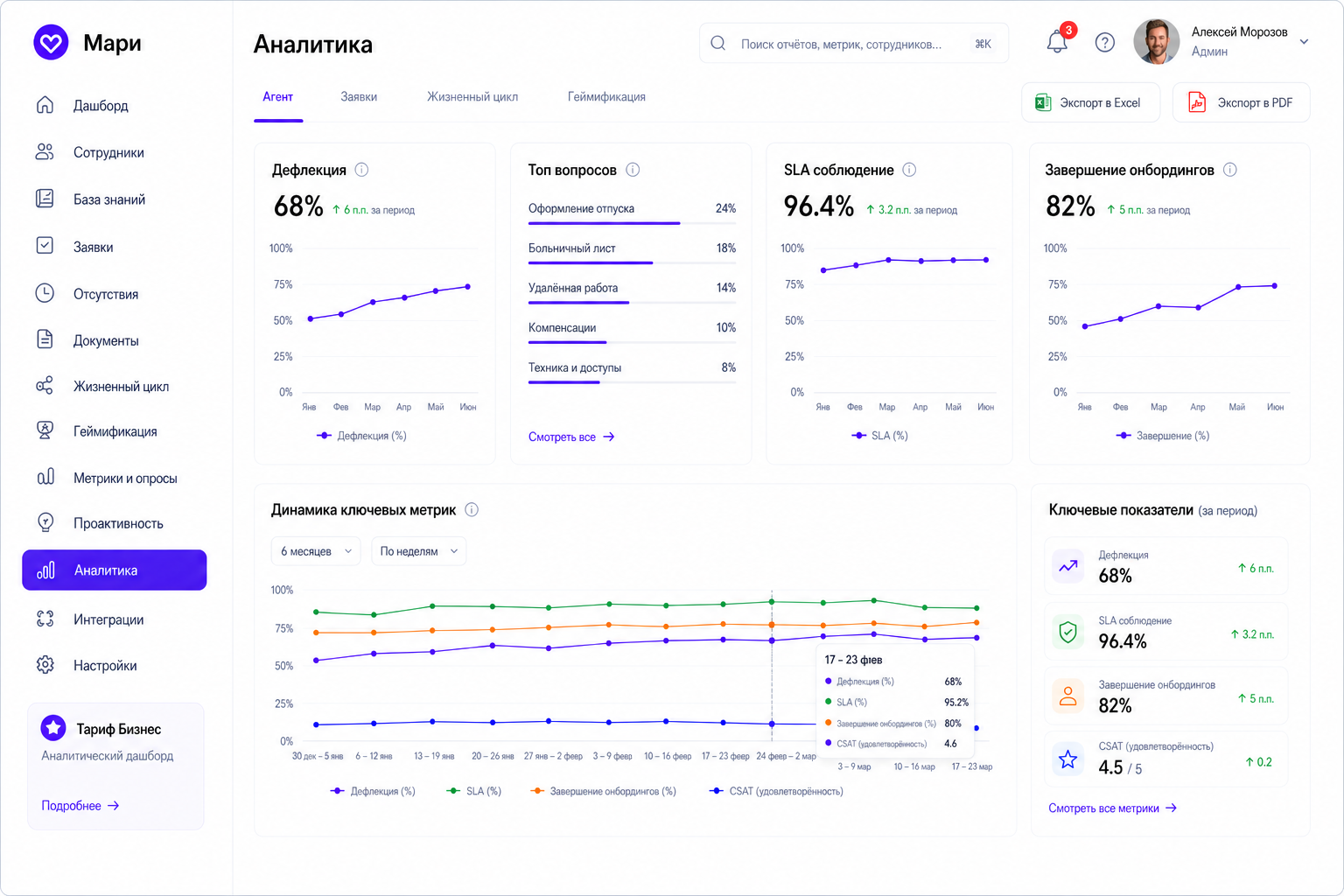This screenshot has height=896, width=1344.
Task: Switch to the Геймификация tab
Action: click(x=606, y=97)
